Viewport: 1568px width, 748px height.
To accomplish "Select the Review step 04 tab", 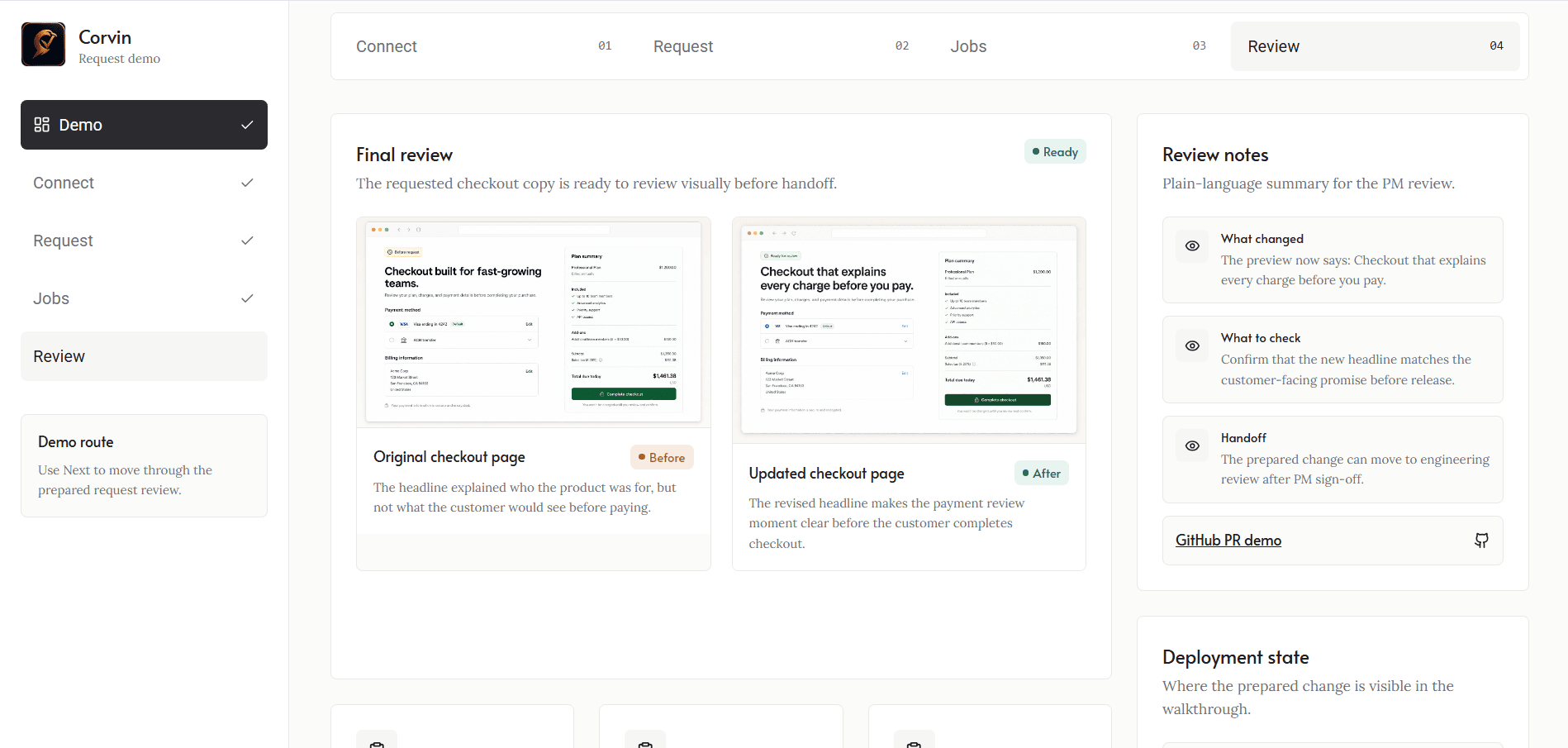I will pos(1375,46).
